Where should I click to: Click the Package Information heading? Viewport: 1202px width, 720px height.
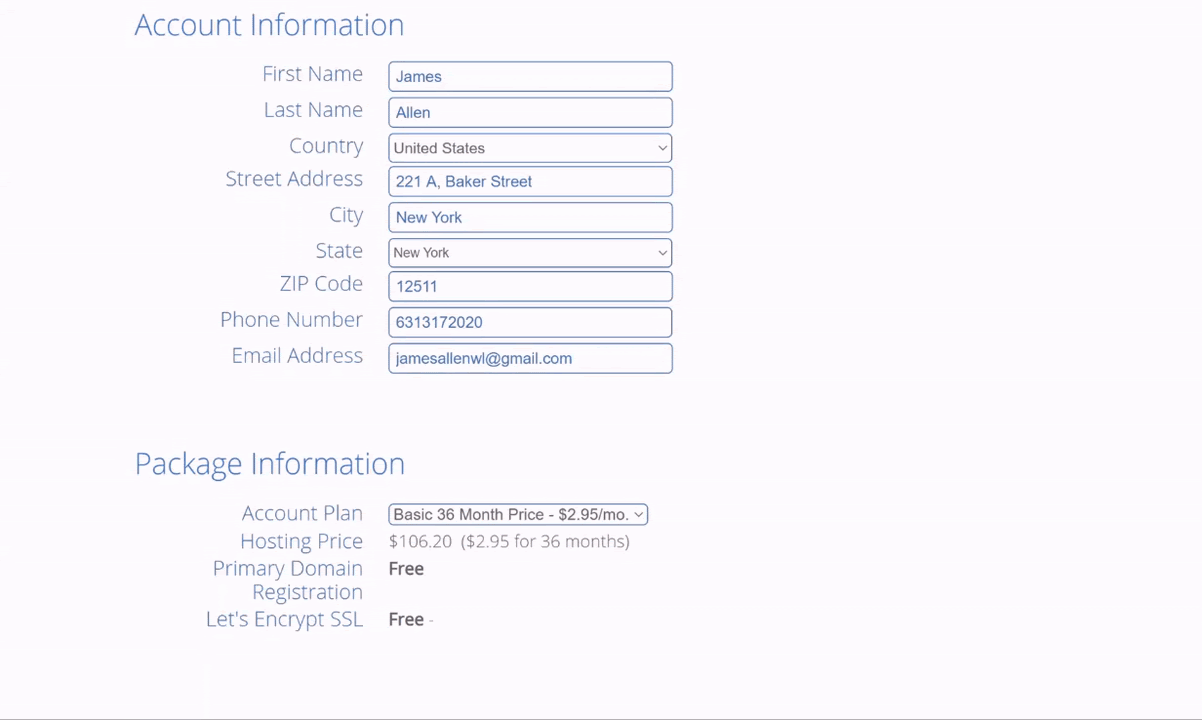pos(269,464)
